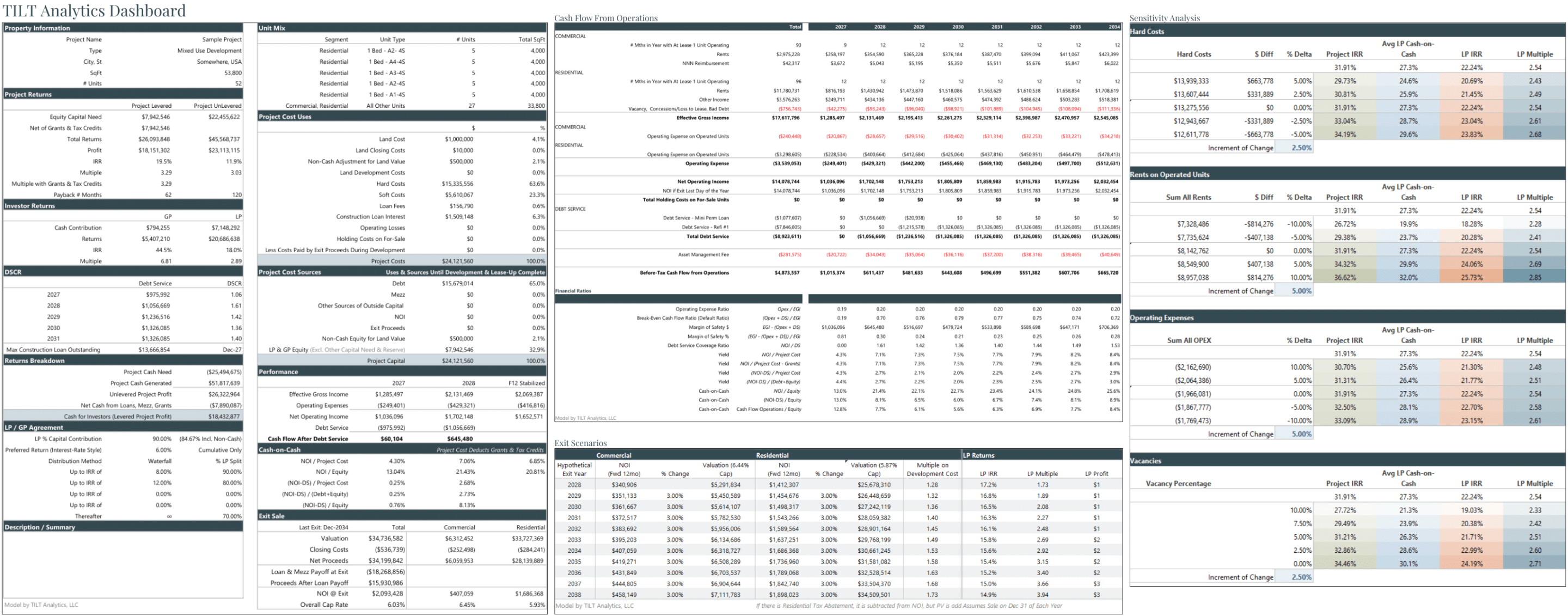Click 'Max Construction Loan Outstanding' label
The width and height of the screenshot is (1568, 616).
pyautogui.click(x=53, y=349)
